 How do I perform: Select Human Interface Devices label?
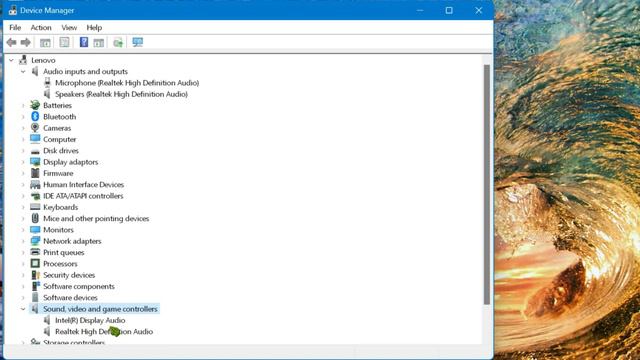click(83, 184)
